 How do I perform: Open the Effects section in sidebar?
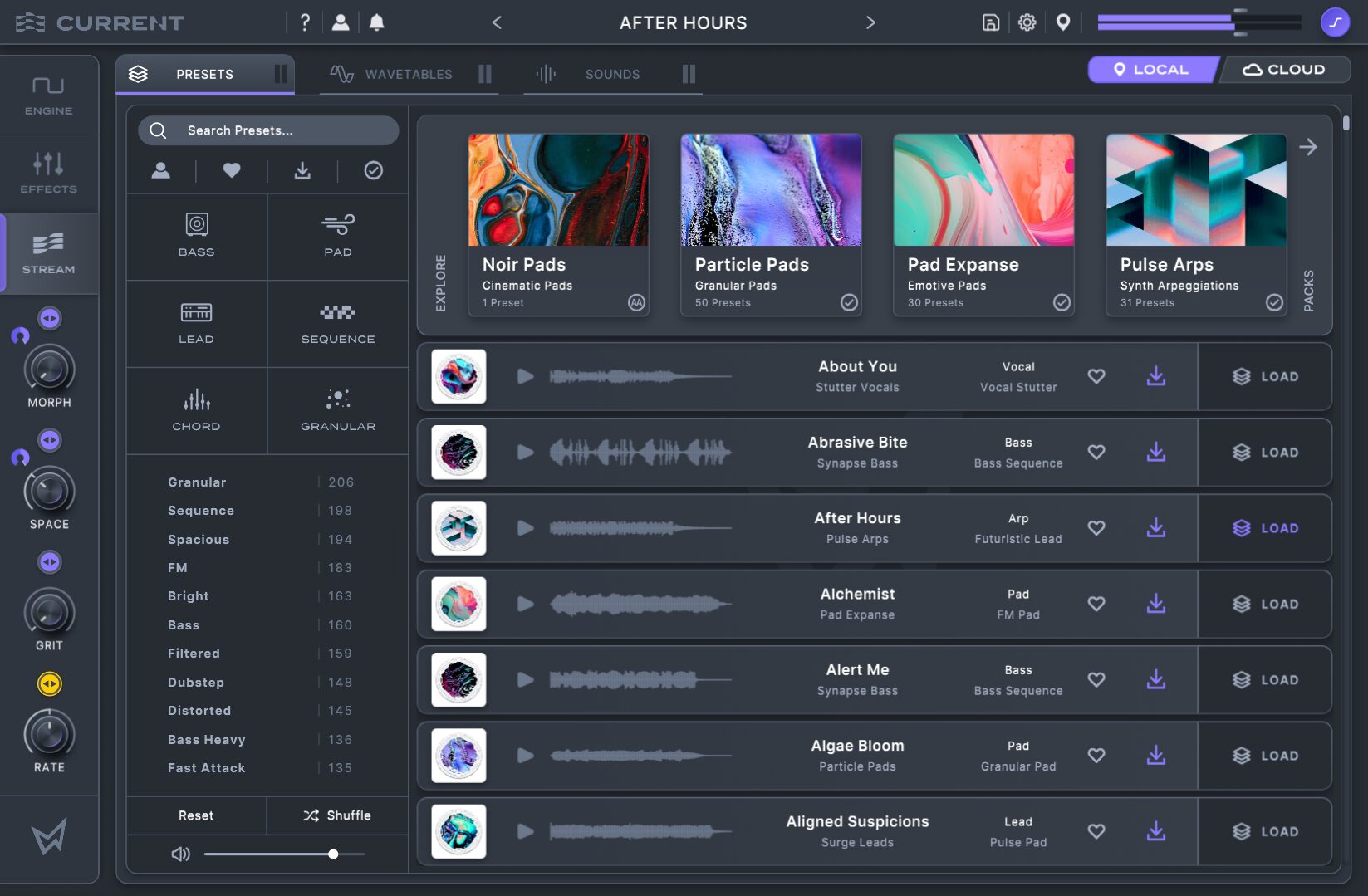(x=49, y=174)
